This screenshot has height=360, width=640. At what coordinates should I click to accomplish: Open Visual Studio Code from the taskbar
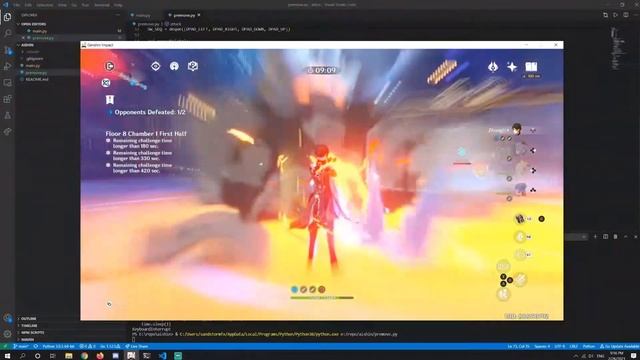pyautogui.click(x=162, y=356)
